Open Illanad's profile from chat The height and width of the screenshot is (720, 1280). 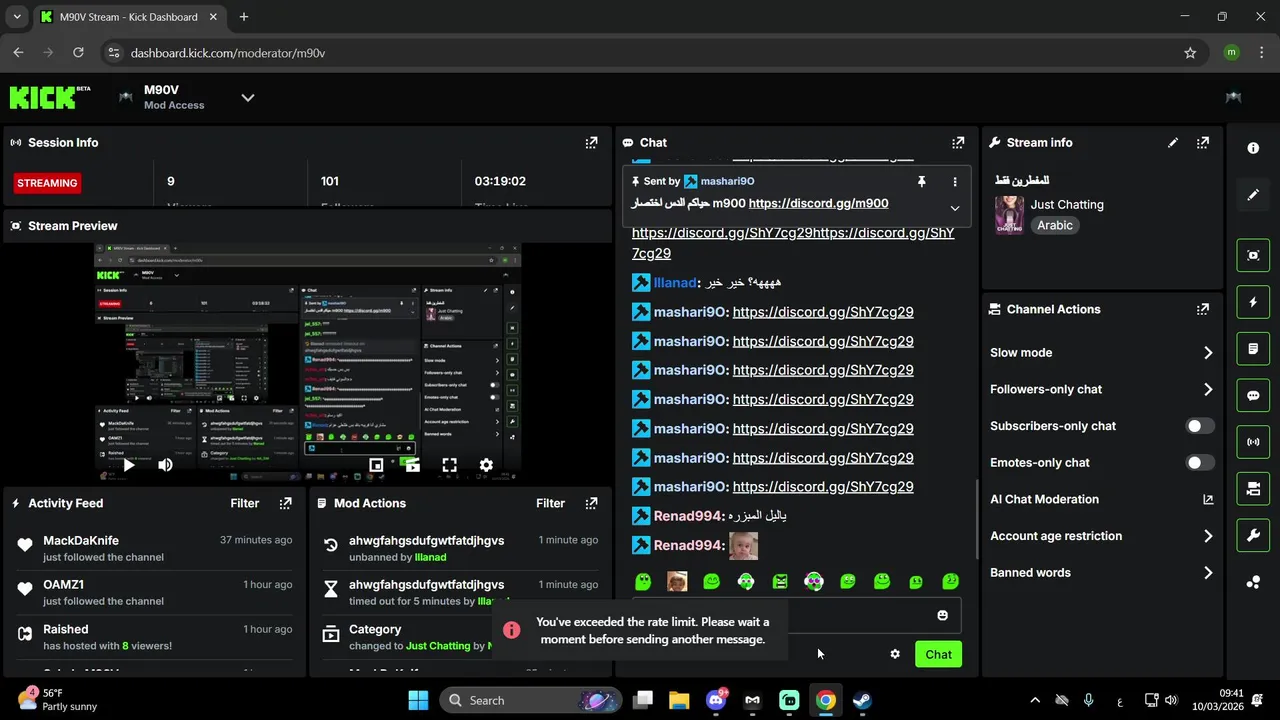pos(674,283)
